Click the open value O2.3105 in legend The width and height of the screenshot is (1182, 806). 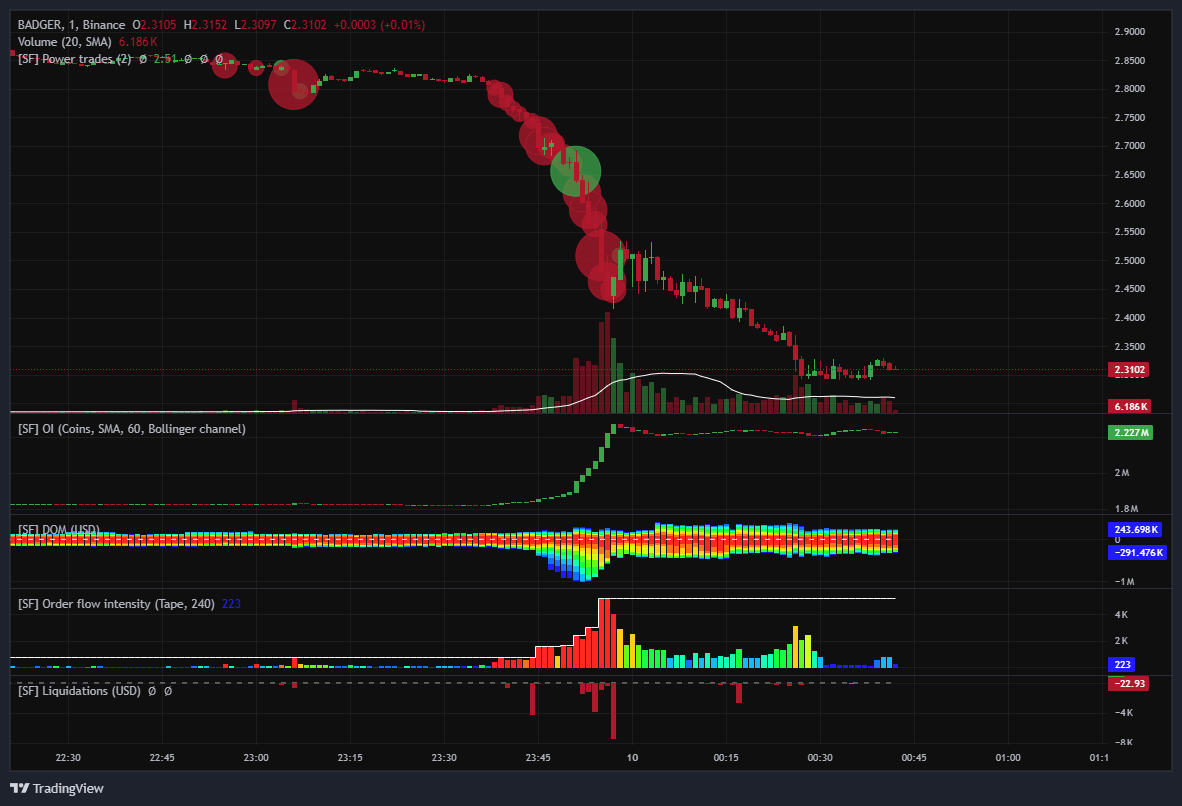point(154,25)
